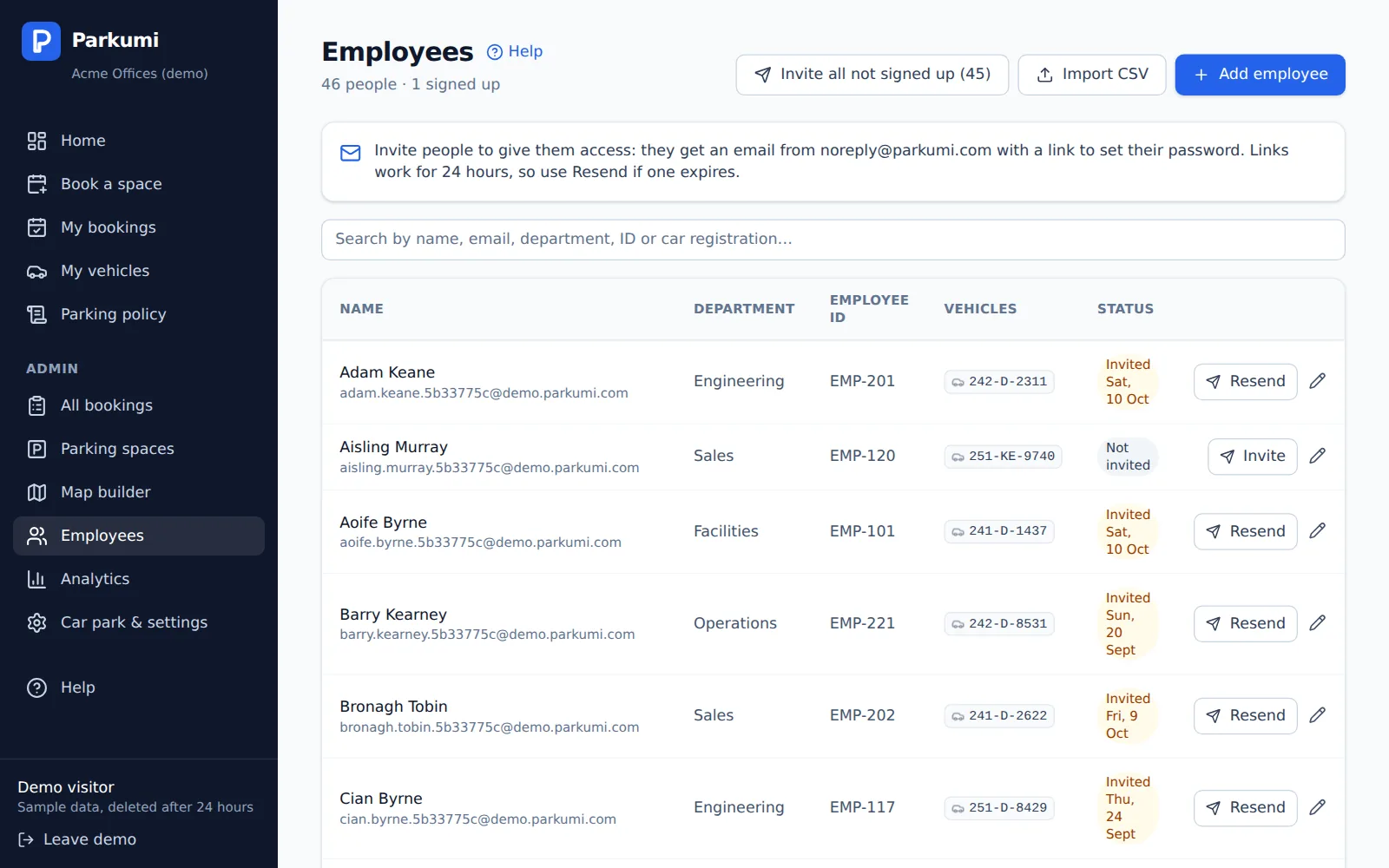Open Car park & settings
The height and width of the screenshot is (868, 1389).
[x=139, y=622]
